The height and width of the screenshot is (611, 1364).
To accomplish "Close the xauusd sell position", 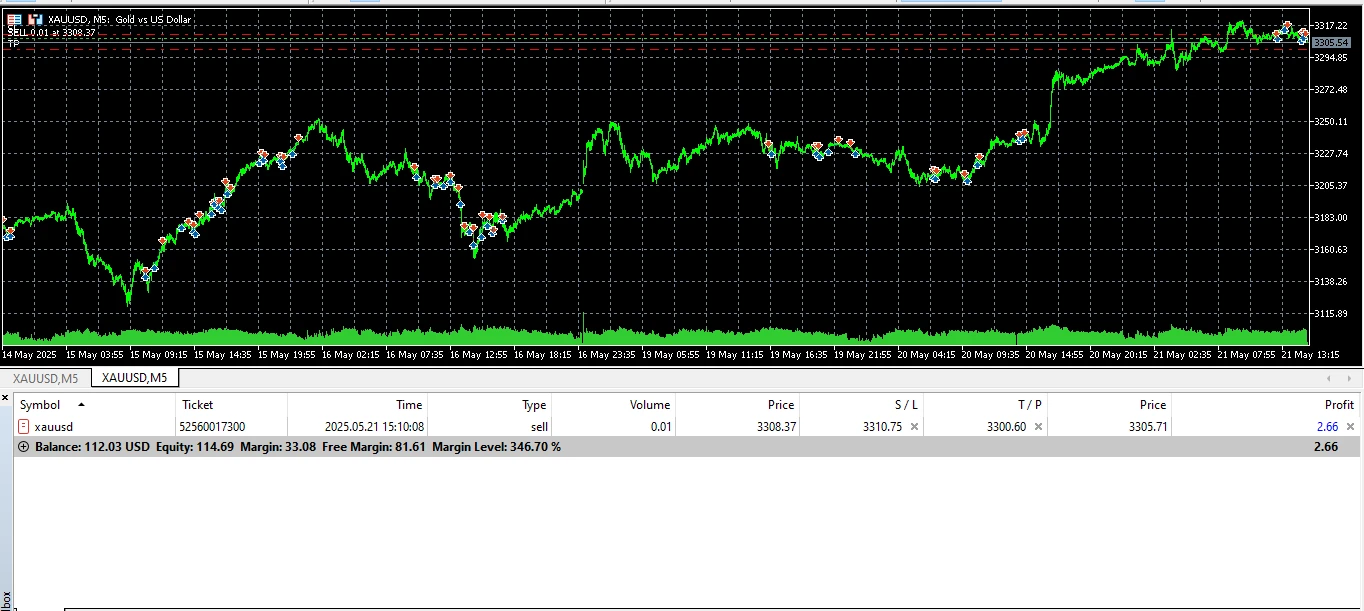I will point(1350,427).
